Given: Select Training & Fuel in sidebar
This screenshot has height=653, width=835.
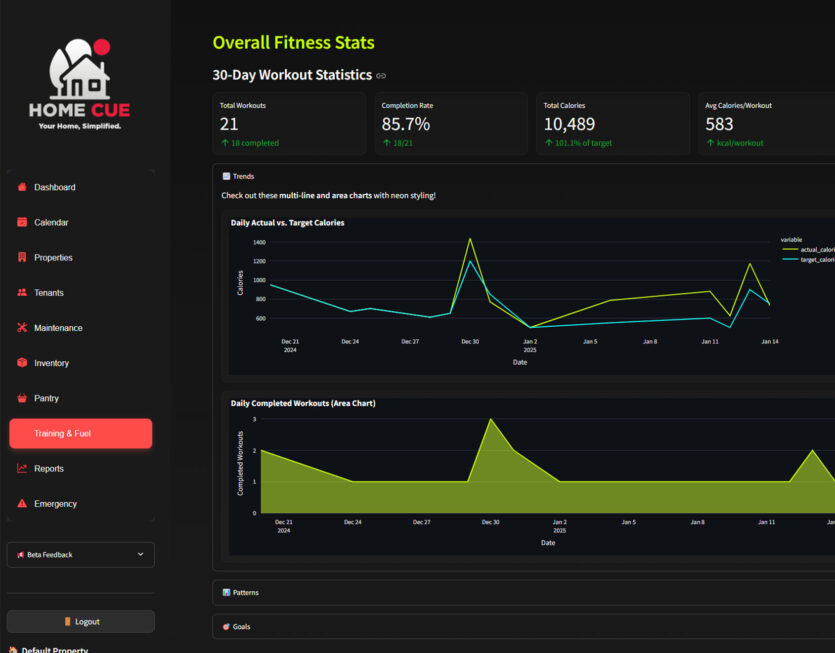Looking at the screenshot, I should point(80,434).
